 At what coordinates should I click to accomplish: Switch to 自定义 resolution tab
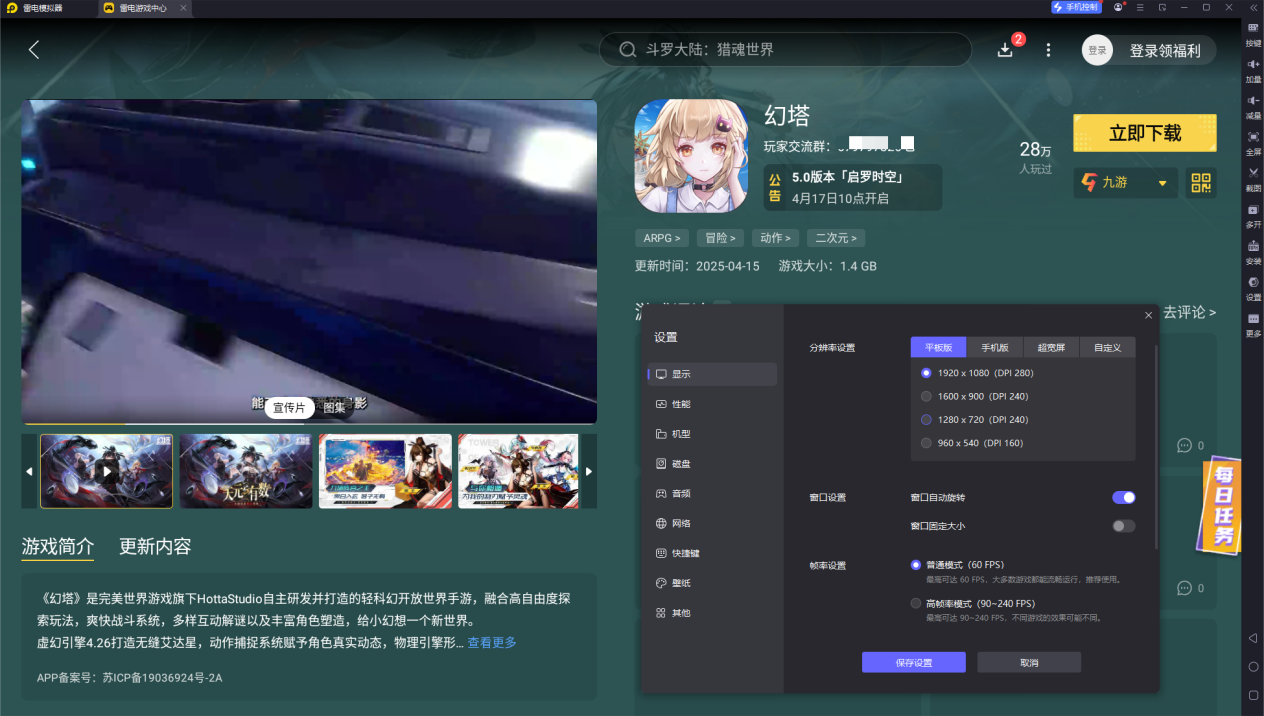tap(1107, 348)
